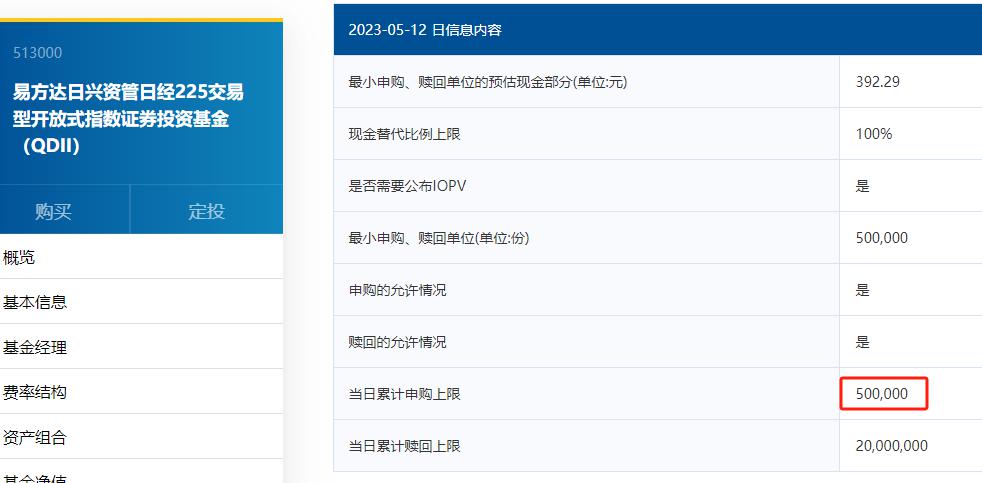Go to 费率结构 page
Viewport: 982px width, 483px height.
(35, 392)
